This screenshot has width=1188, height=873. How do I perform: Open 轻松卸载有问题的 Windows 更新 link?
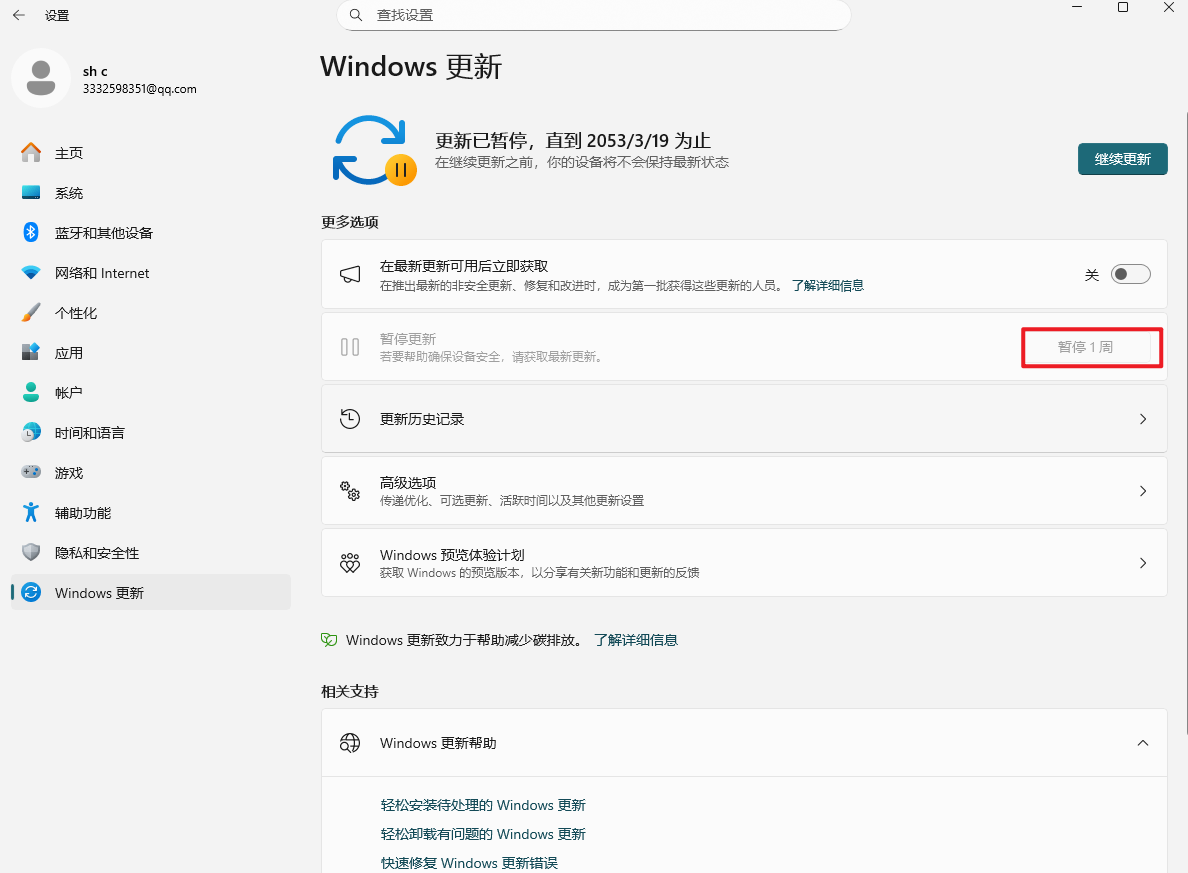pyautogui.click(x=483, y=834)
